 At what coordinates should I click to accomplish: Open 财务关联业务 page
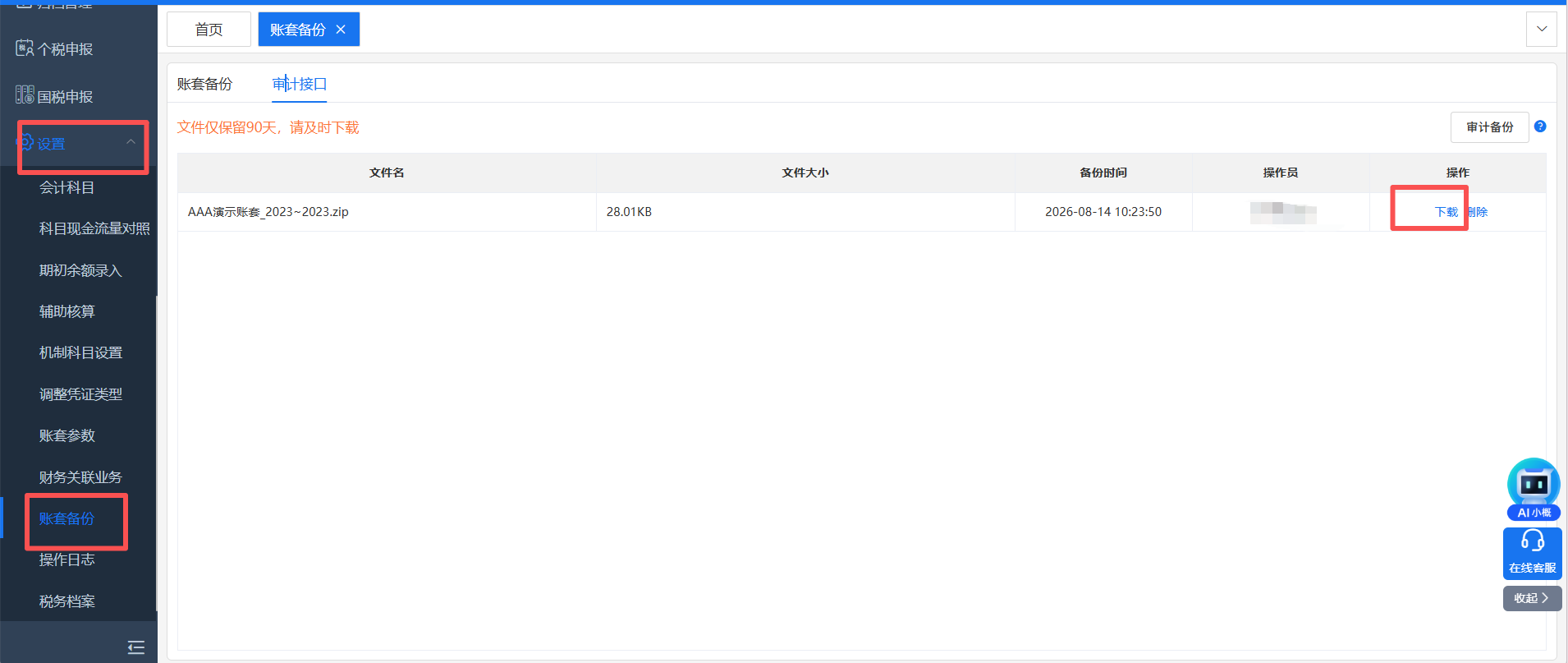click(80, 477)
